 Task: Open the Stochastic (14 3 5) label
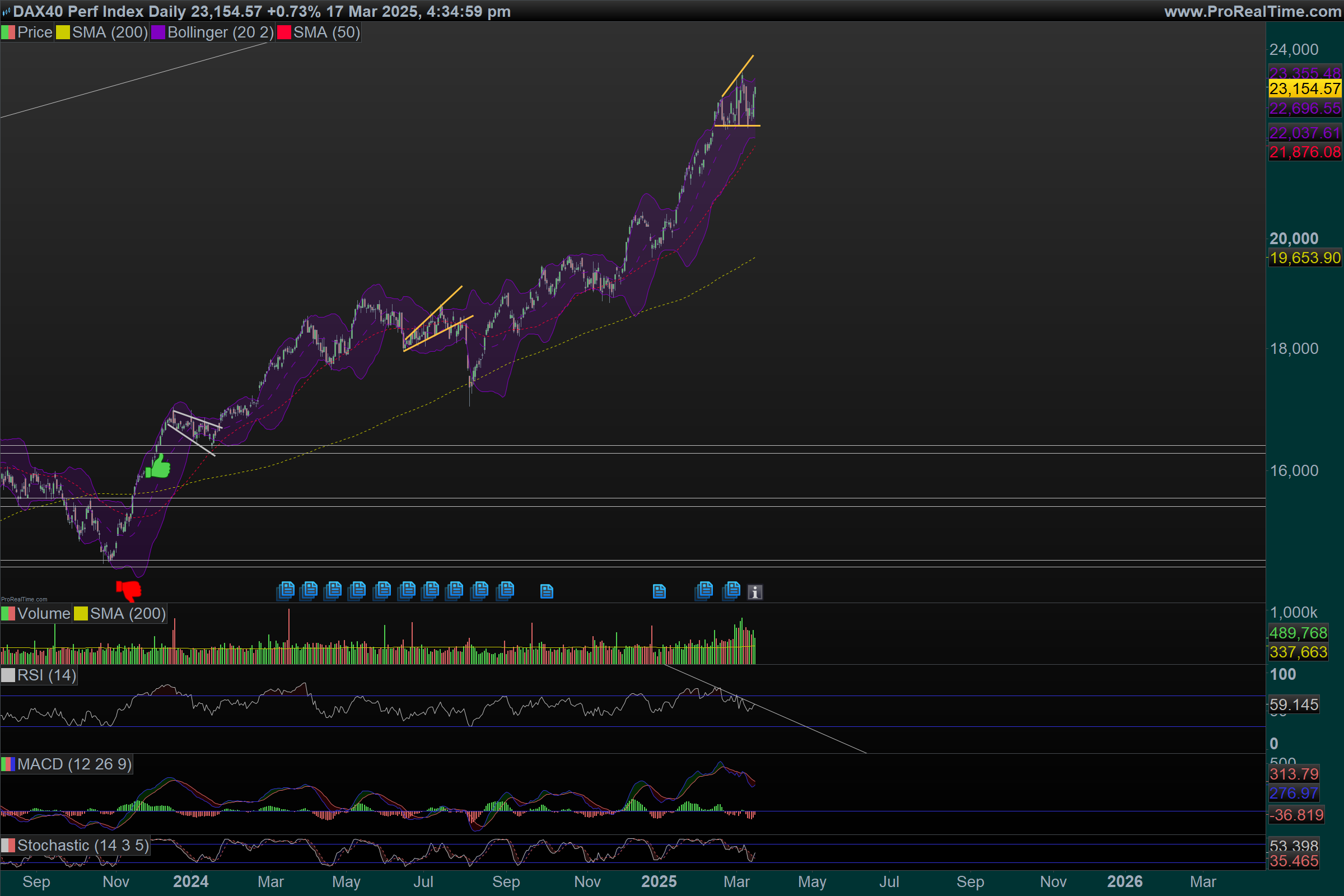(83, 845)
